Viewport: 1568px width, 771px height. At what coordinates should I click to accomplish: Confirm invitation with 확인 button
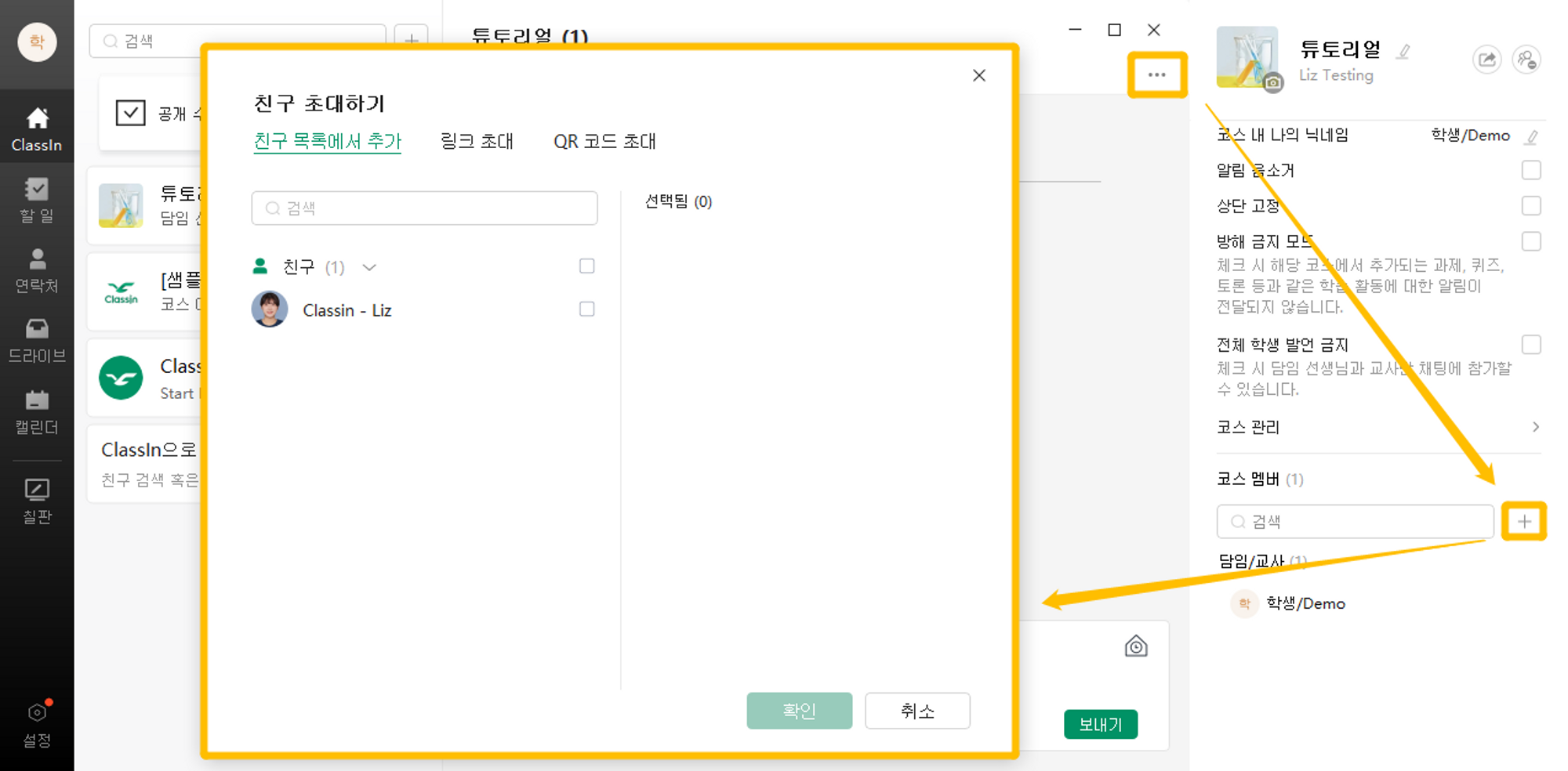tap(799, 711)
